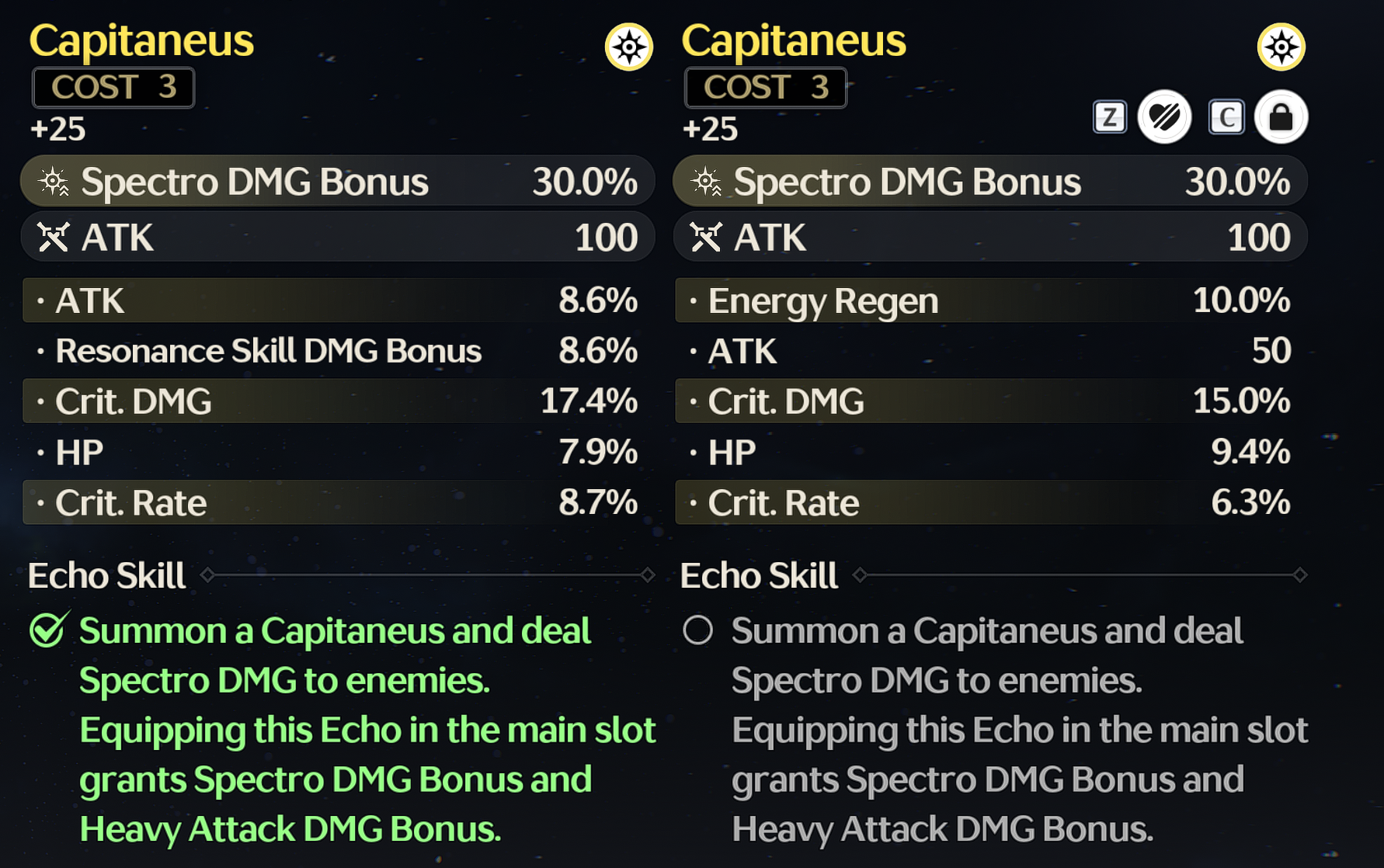Screen dimensions: 1384x868
Task: Click the Z key hint icon
Action: click(1109, 117)
